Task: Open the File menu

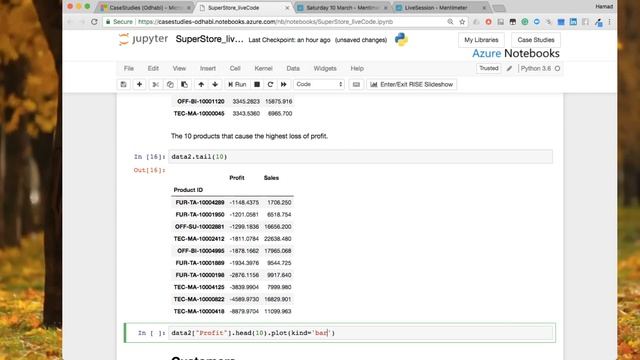Action: point(129,69)
